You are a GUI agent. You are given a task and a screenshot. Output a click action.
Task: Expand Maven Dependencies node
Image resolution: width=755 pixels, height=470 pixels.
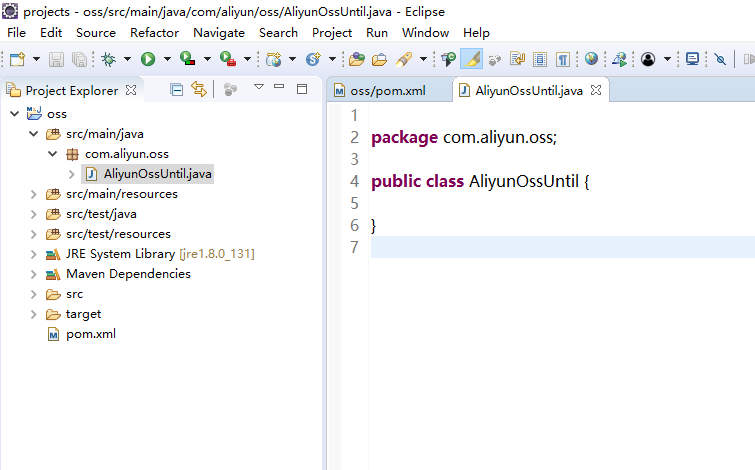34,274
